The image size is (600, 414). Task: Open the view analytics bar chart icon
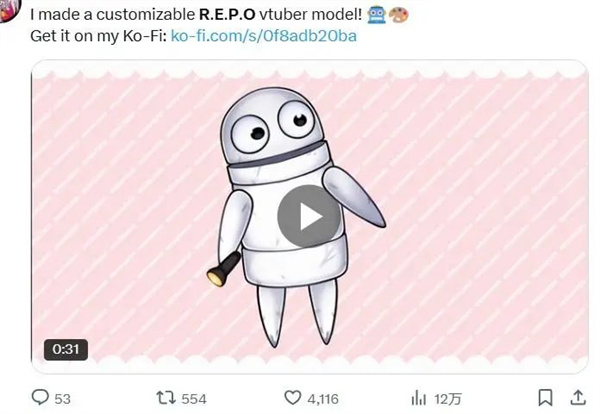418,399
